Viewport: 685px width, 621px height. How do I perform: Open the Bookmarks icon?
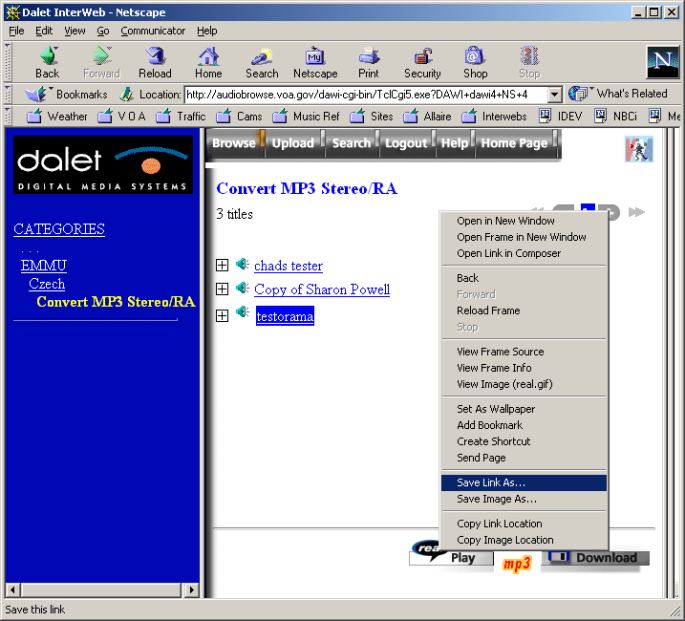[x=36, y=94]
